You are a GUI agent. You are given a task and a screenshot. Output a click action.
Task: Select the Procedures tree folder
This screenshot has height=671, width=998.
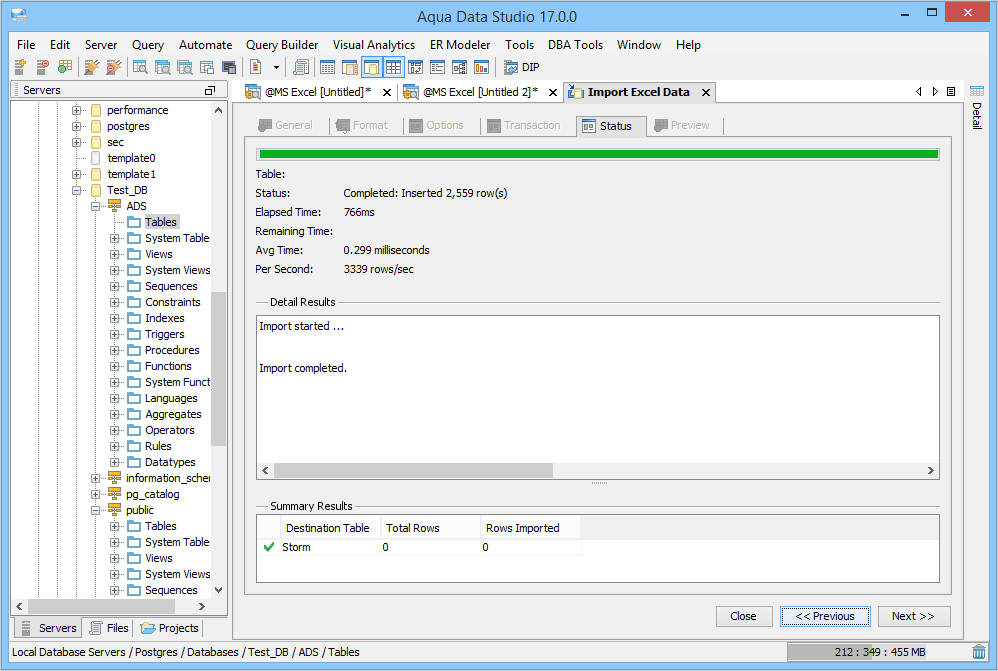coord(172,350)
